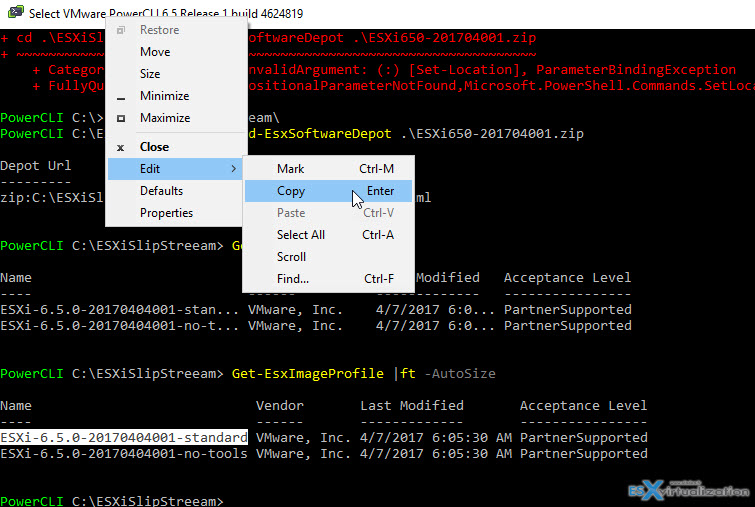Select Size in the window menu

150,74
